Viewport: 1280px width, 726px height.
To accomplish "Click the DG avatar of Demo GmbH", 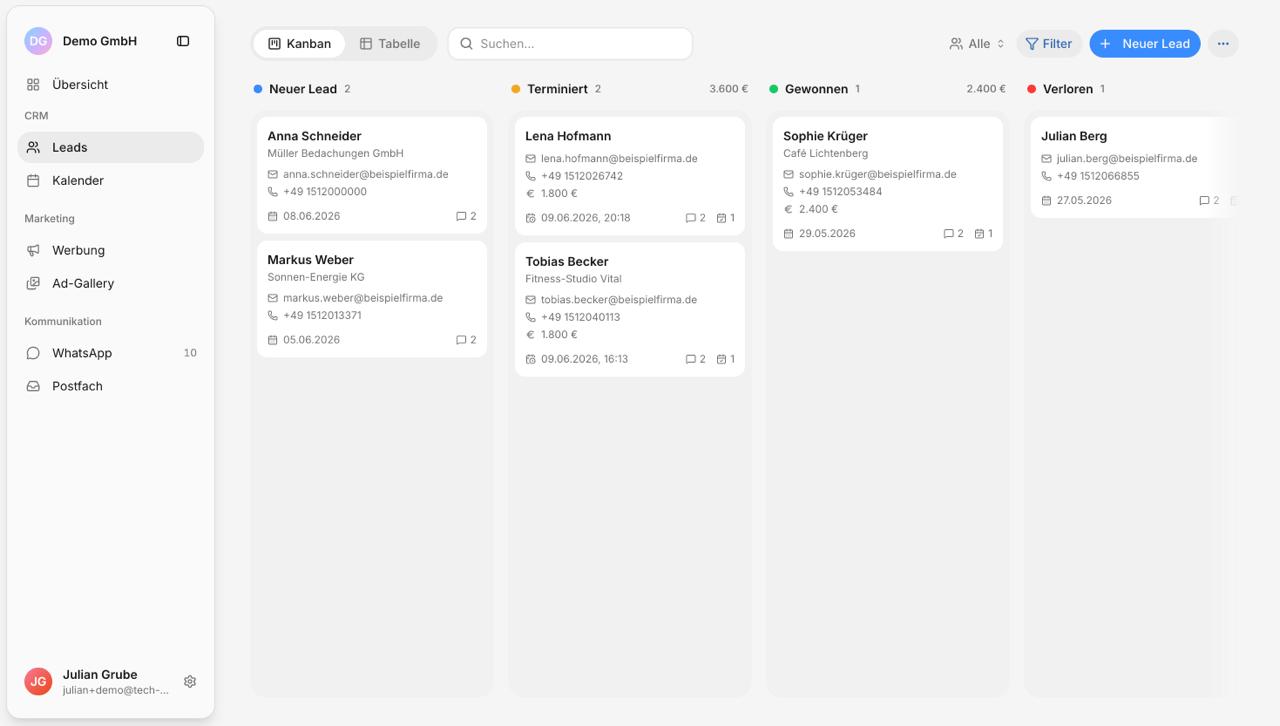I will tap(38, 41).
